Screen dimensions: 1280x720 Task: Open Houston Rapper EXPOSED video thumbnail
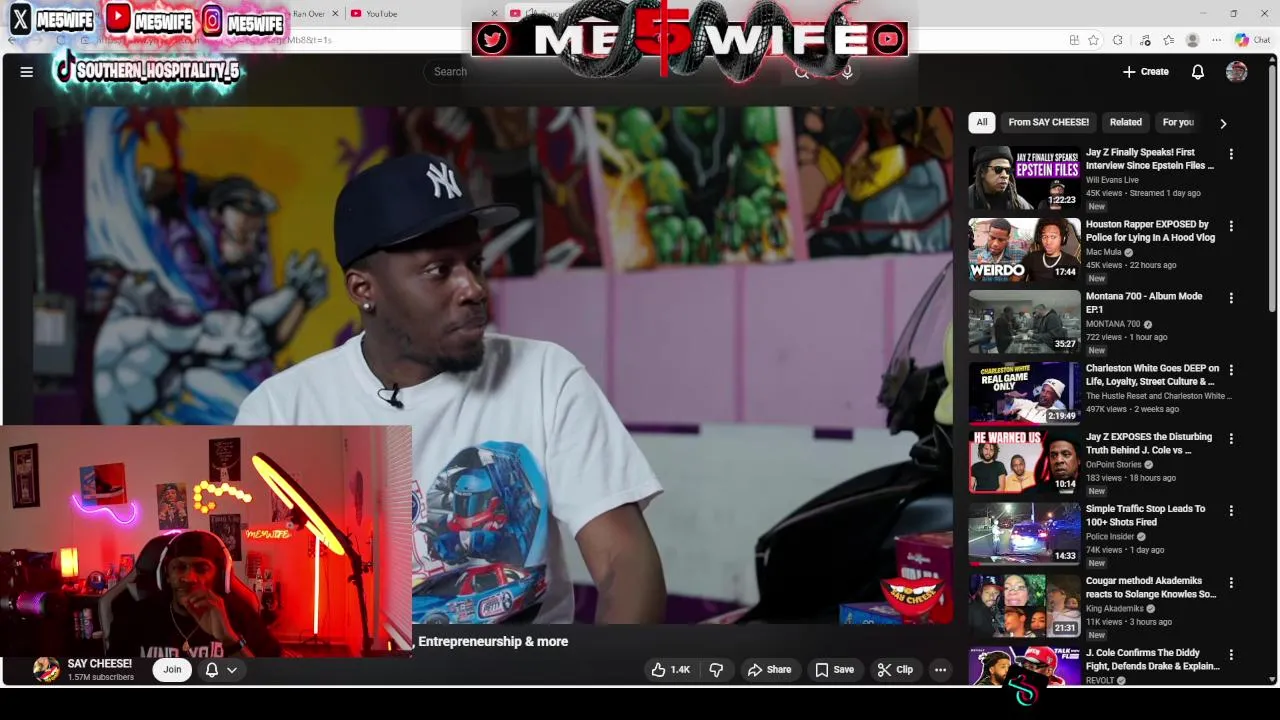pyautogui.click(x=1024, y=250)
